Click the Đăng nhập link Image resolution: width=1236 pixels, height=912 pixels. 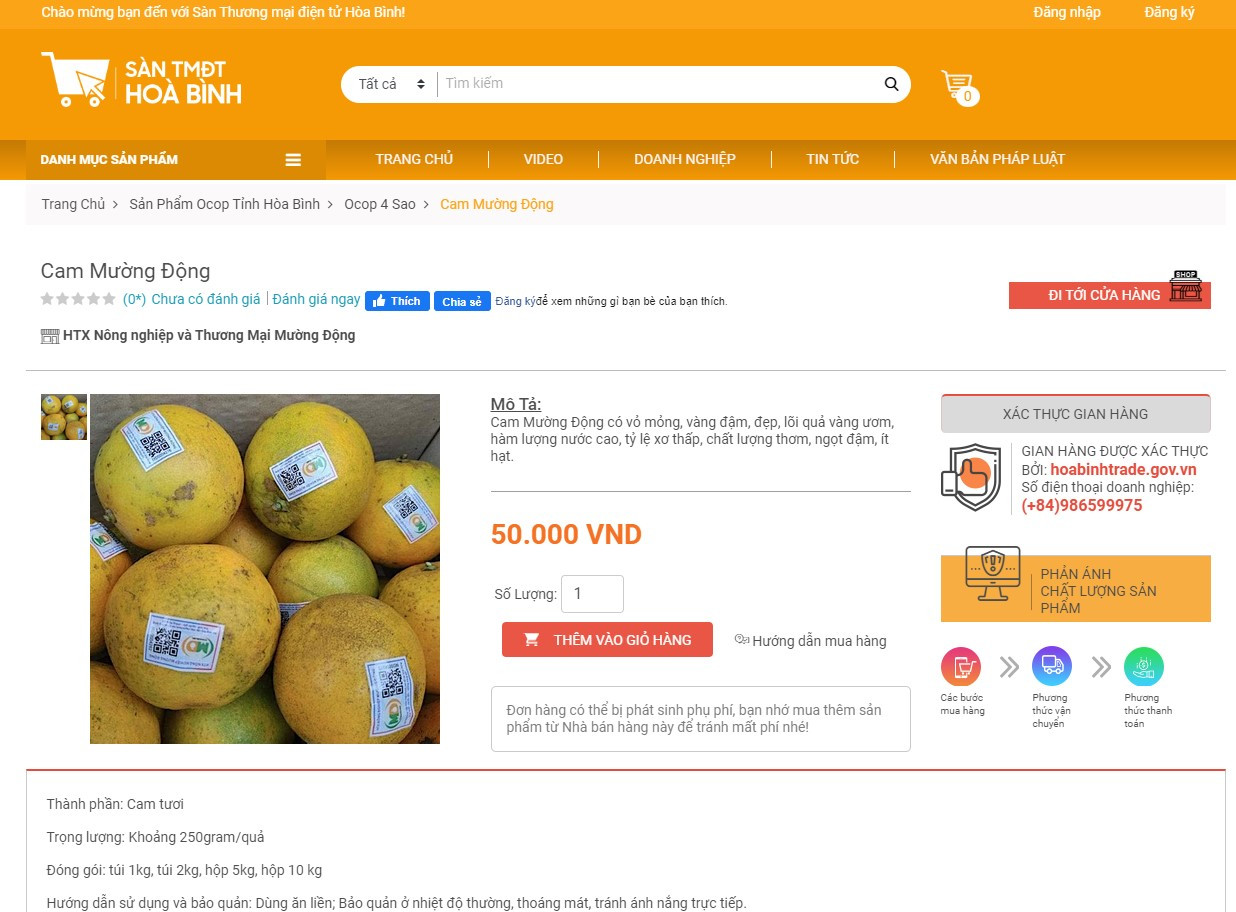1067,12
